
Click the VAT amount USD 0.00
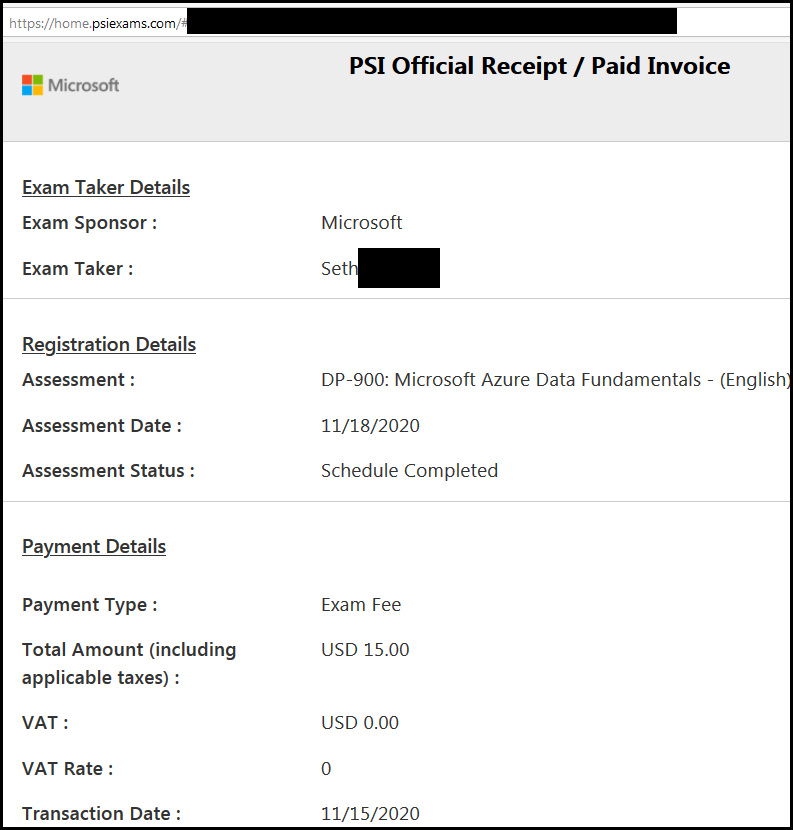[x=360, y=723]
